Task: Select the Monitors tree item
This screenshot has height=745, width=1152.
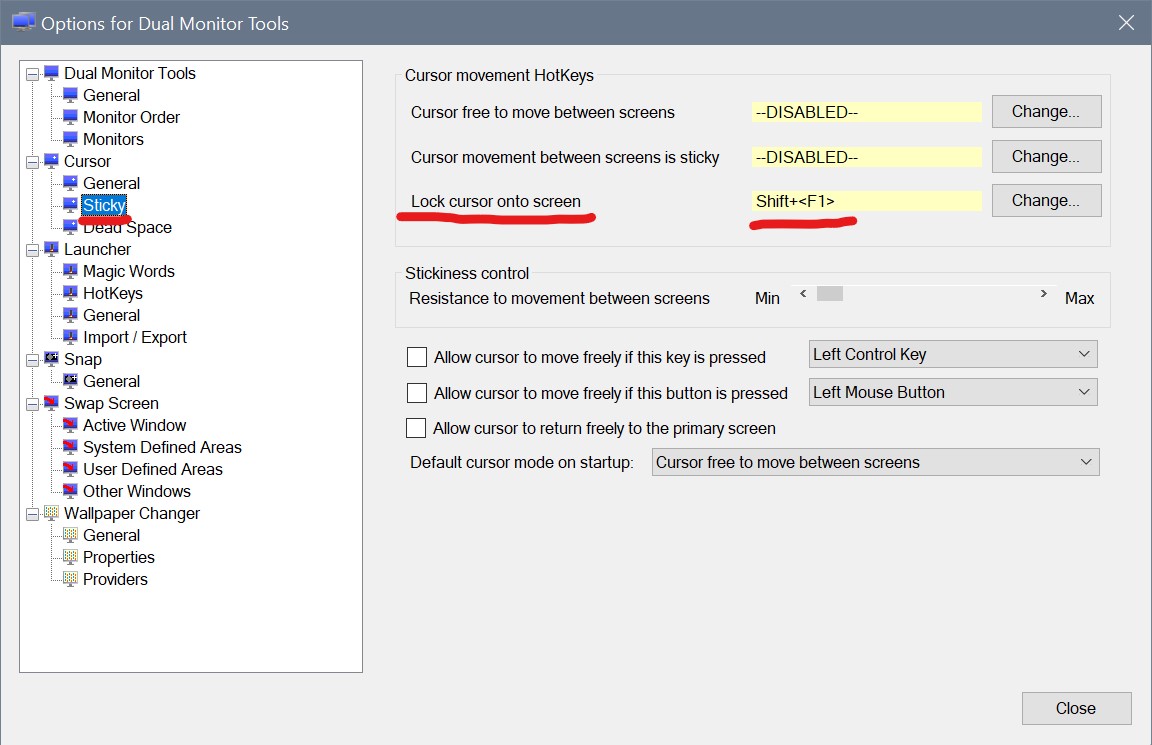Action: [x=113, y=139]
